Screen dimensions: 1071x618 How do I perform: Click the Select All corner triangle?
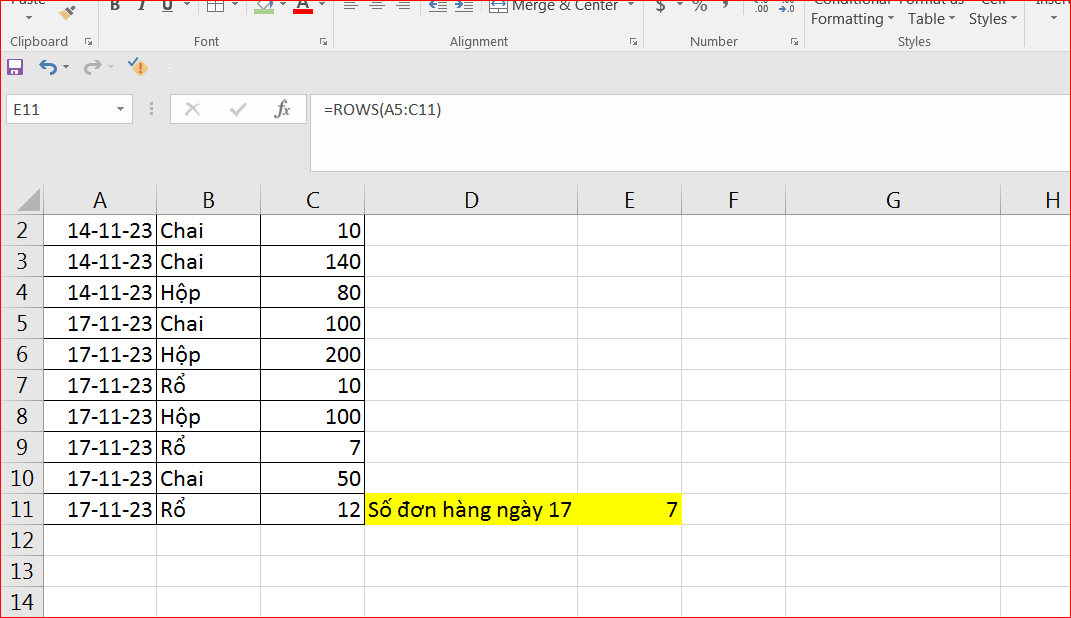tap(29, 200)
